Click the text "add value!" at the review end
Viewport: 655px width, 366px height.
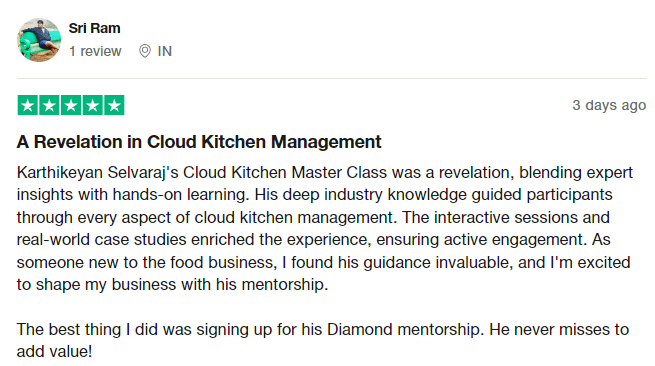point(54,352)
